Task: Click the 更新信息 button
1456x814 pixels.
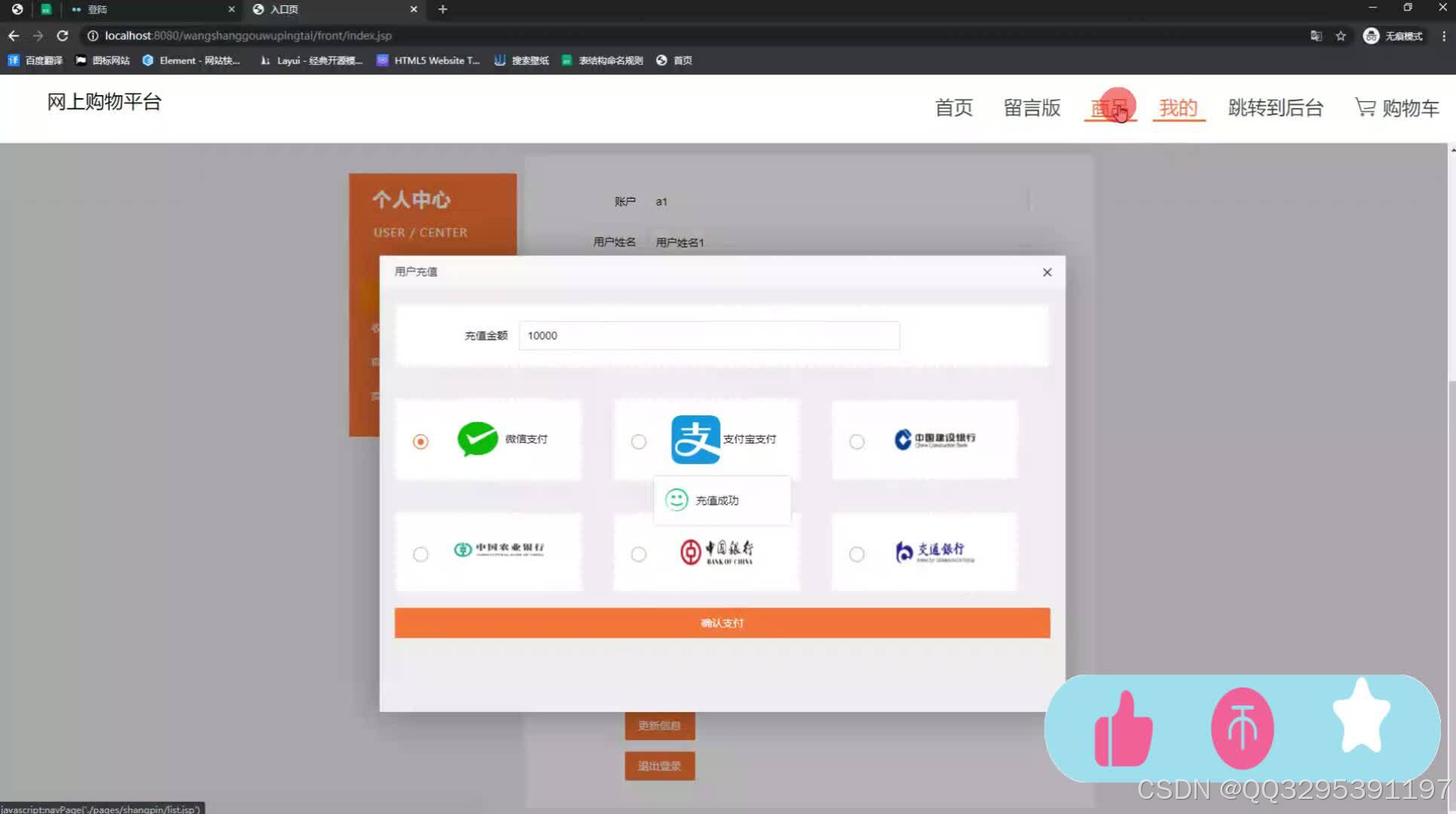Action: click(659, 725)
